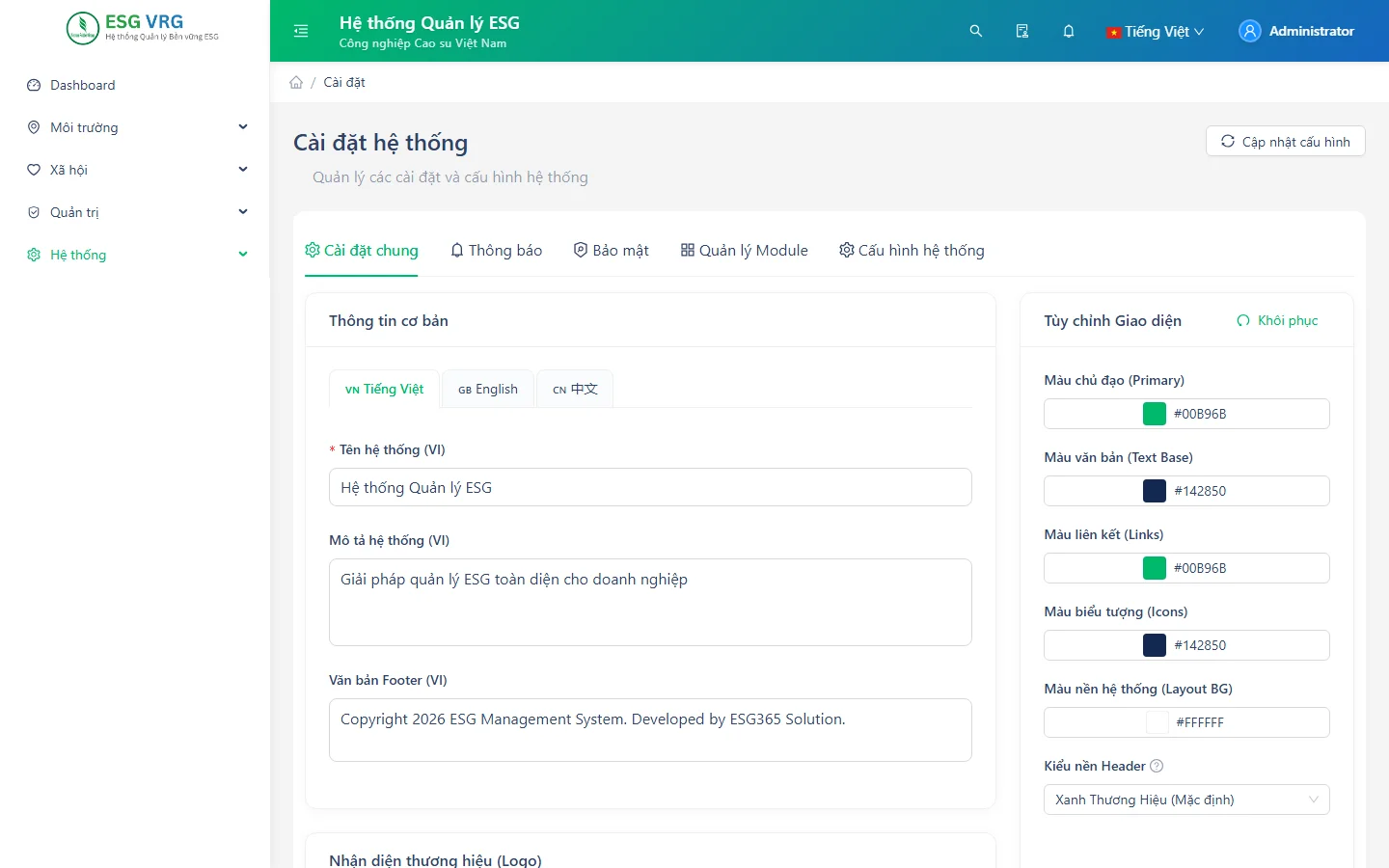Click the Tên hệ thống (VI) input field

point(650,487)
